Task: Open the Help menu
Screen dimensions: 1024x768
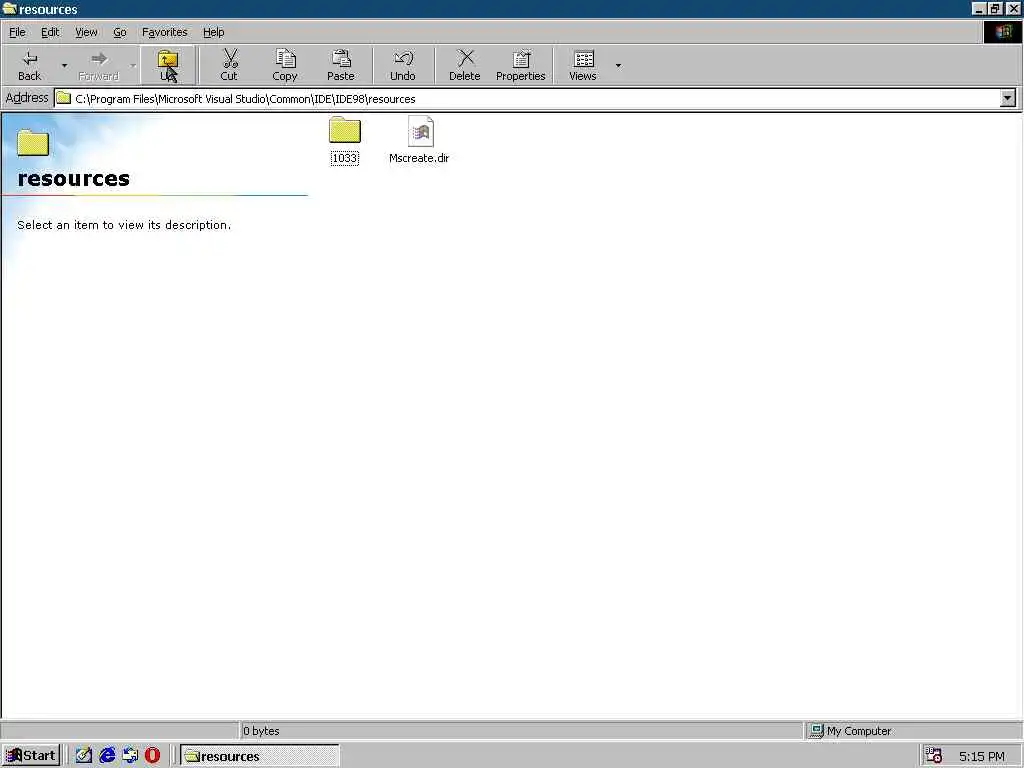Action: [214, 32]
